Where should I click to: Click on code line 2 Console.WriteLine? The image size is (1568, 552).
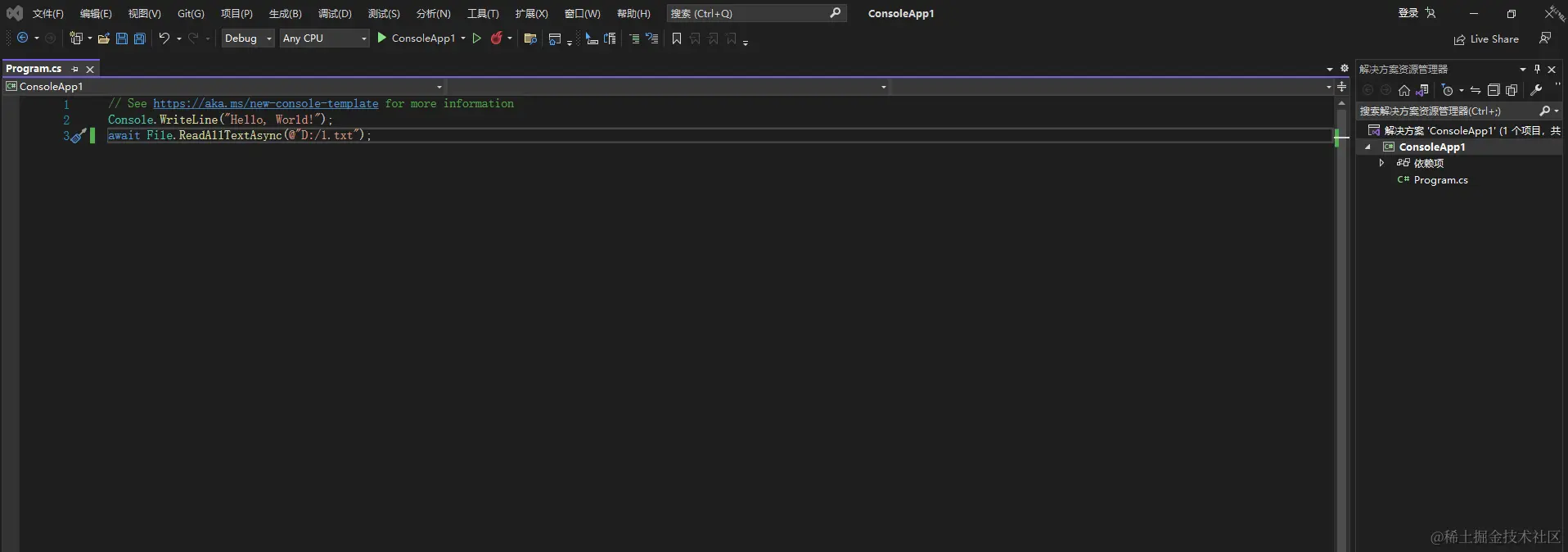[220, 120]
